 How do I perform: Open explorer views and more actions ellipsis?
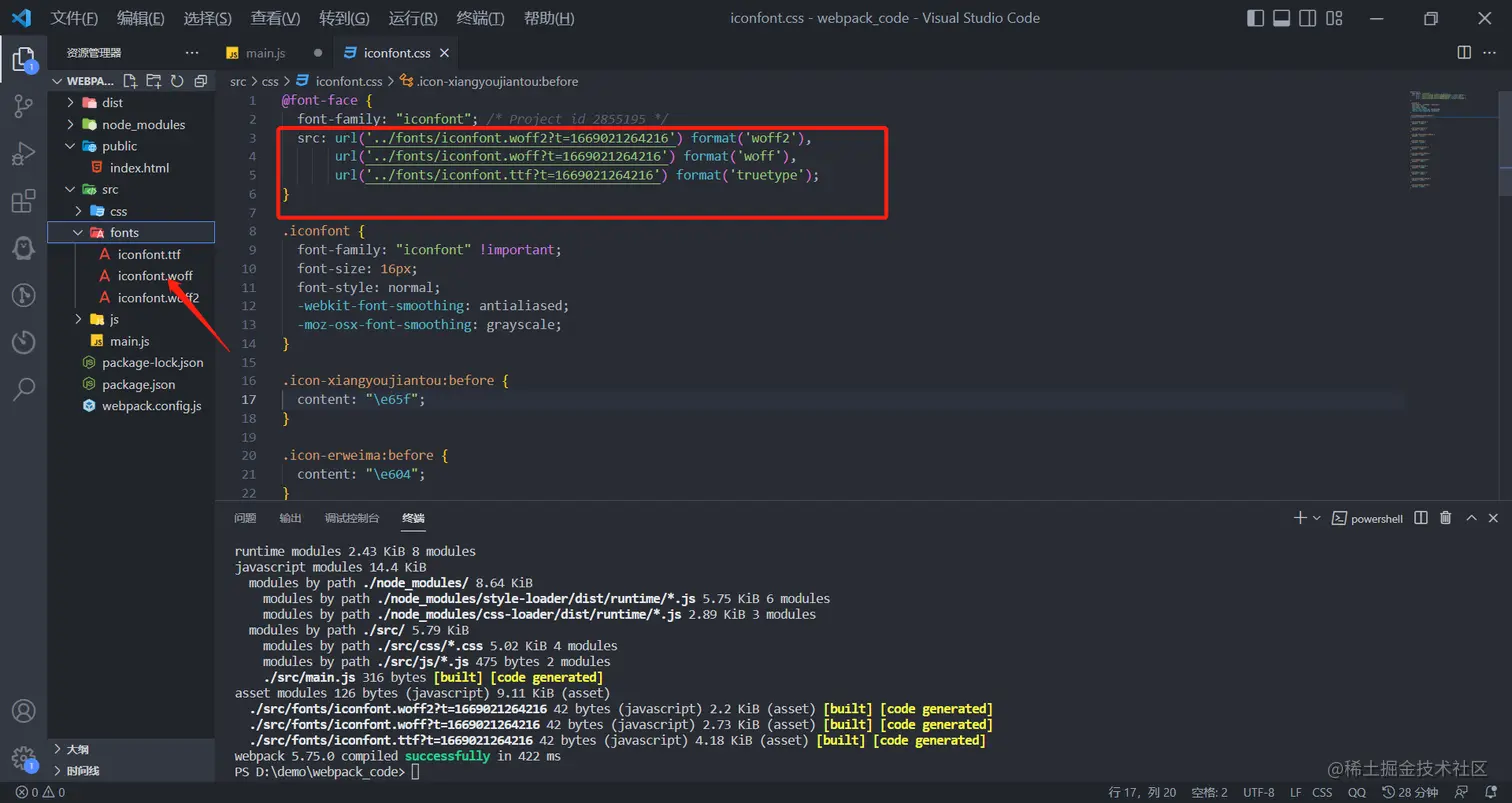coord(192,53)
